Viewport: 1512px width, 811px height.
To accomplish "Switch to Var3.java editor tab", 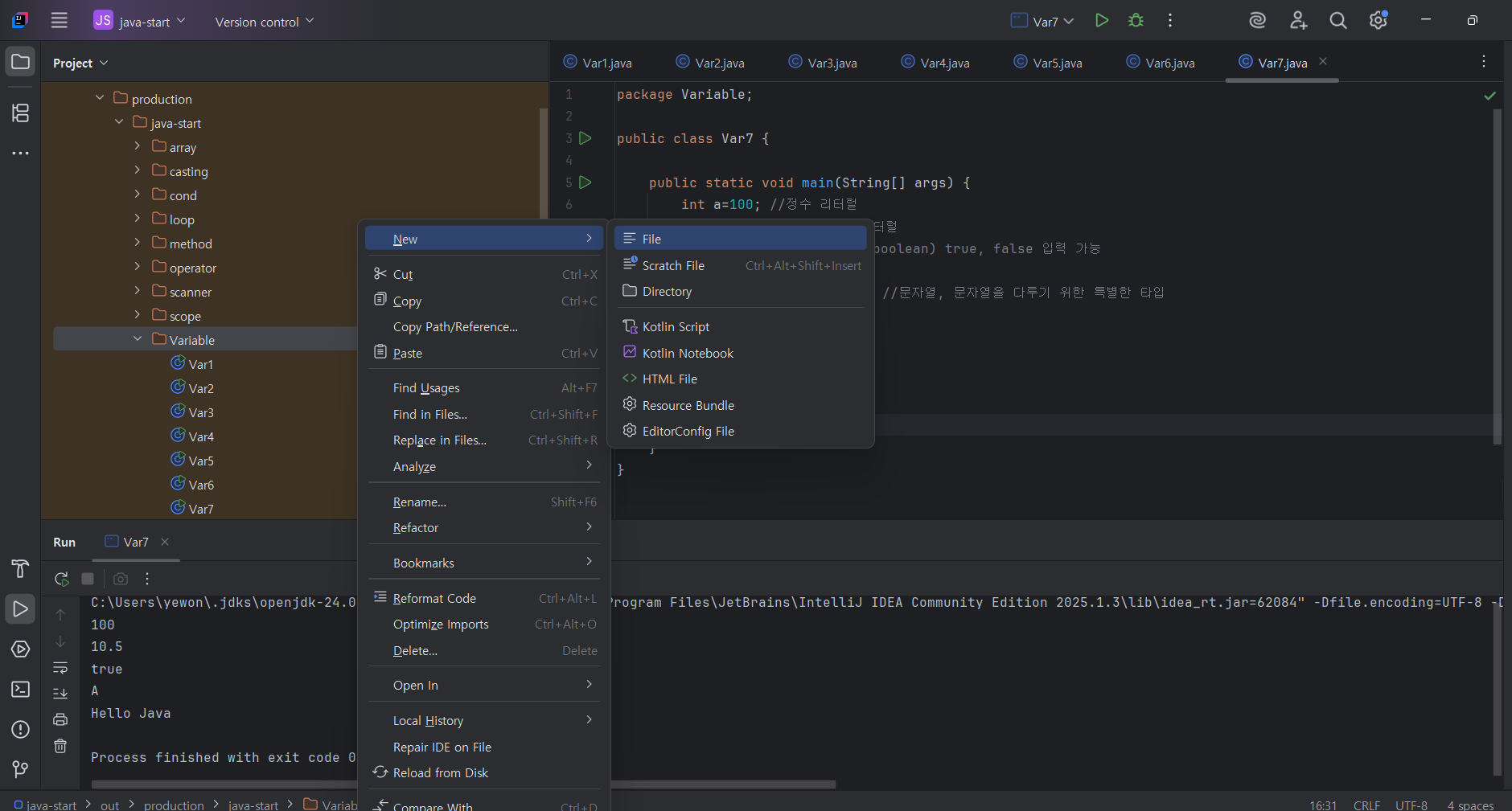I will click(x=823, y=63).
